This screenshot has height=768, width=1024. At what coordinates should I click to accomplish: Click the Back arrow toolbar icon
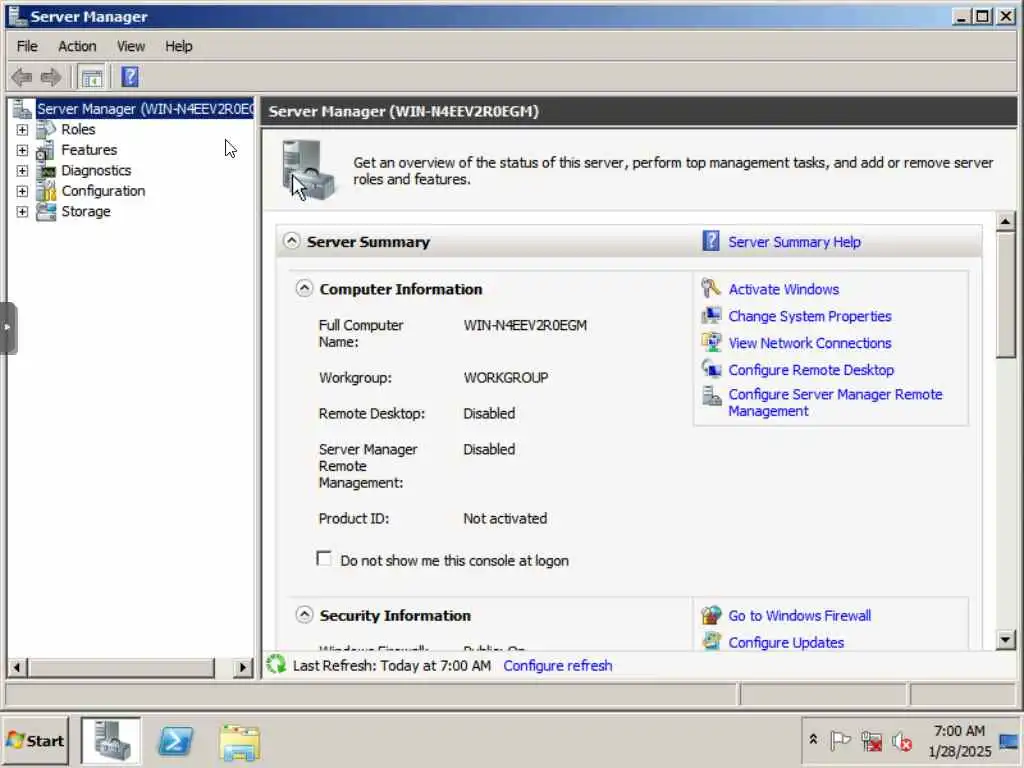pos(22,78)
